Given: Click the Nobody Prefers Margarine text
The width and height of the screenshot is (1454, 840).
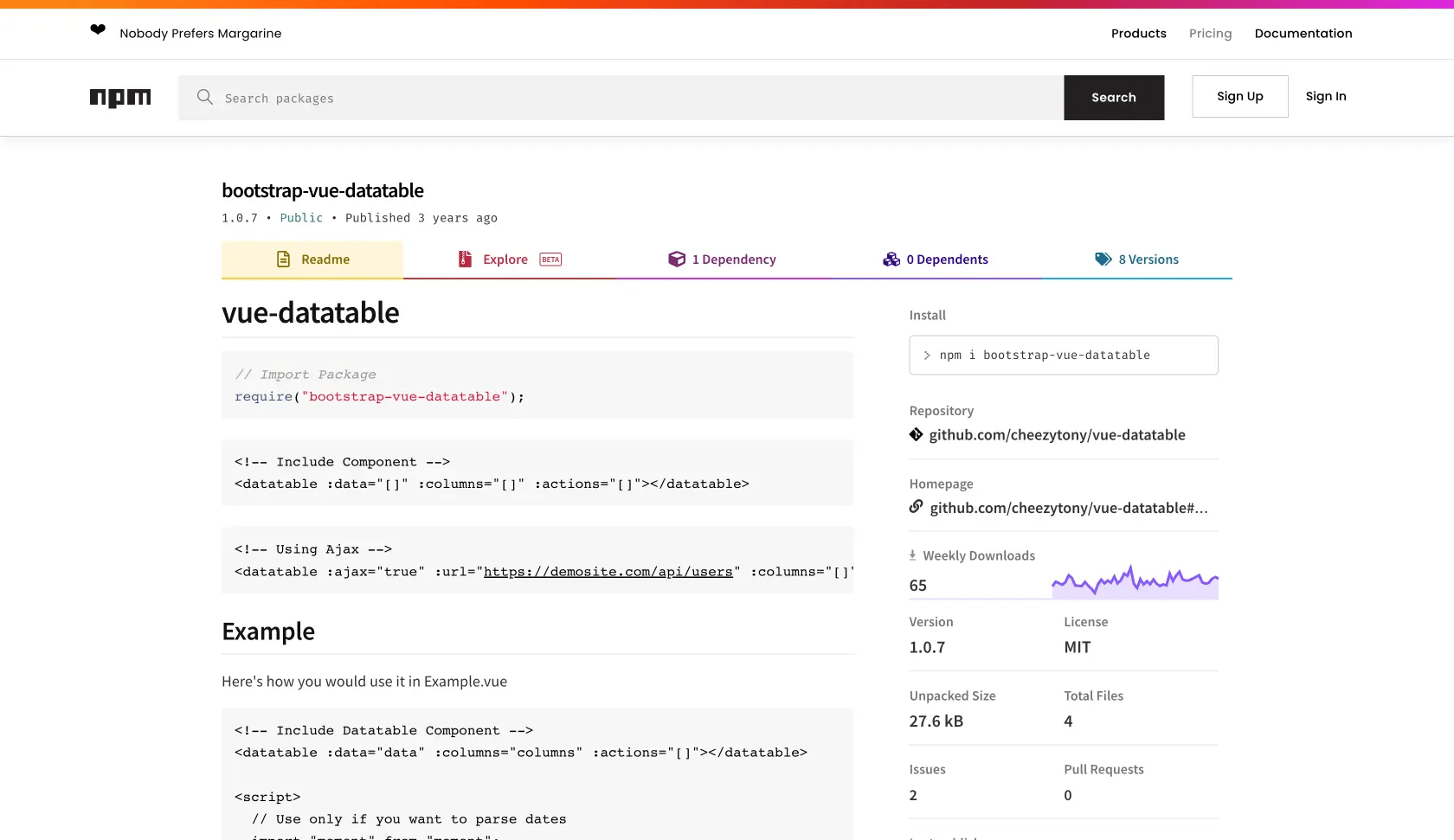Looking at the screenshot, I should pos(201,34).
